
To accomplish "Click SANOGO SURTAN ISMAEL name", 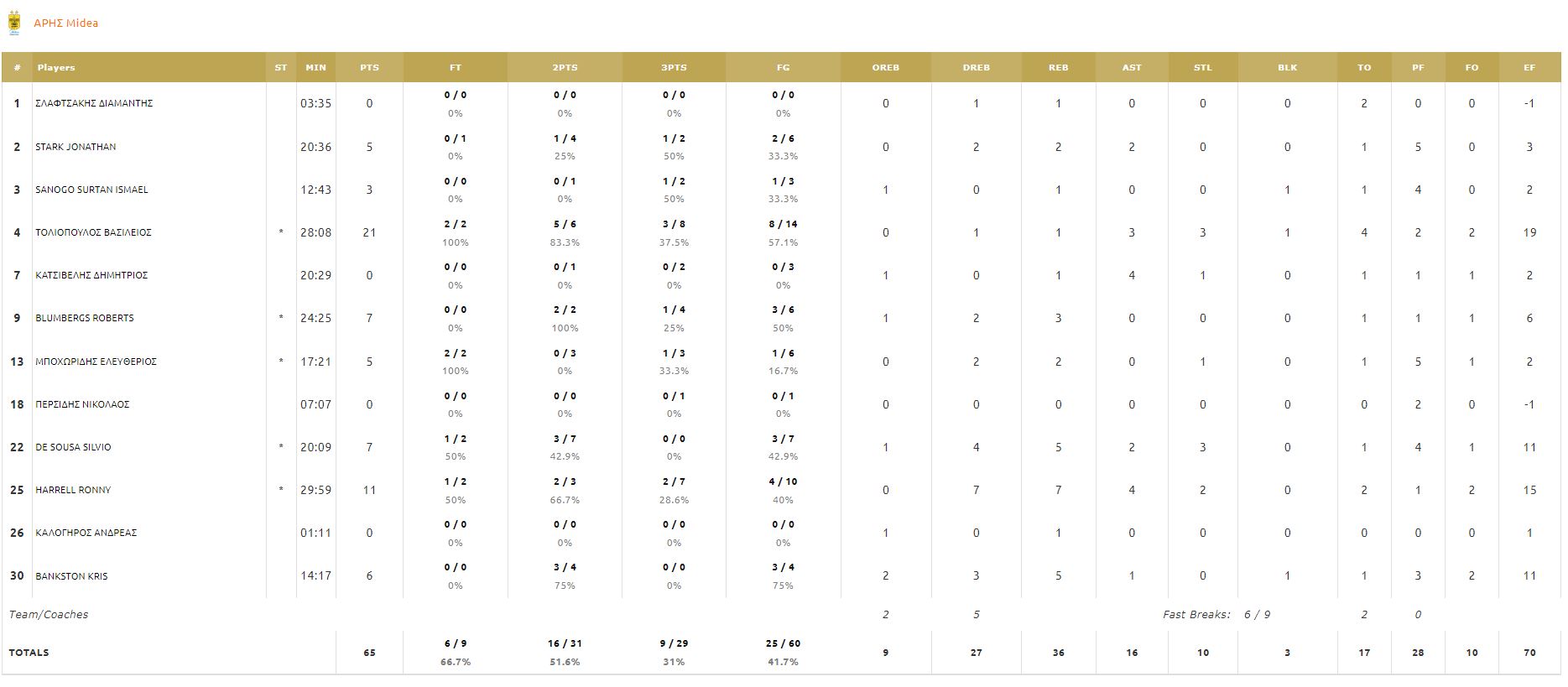I will point(91,190).
